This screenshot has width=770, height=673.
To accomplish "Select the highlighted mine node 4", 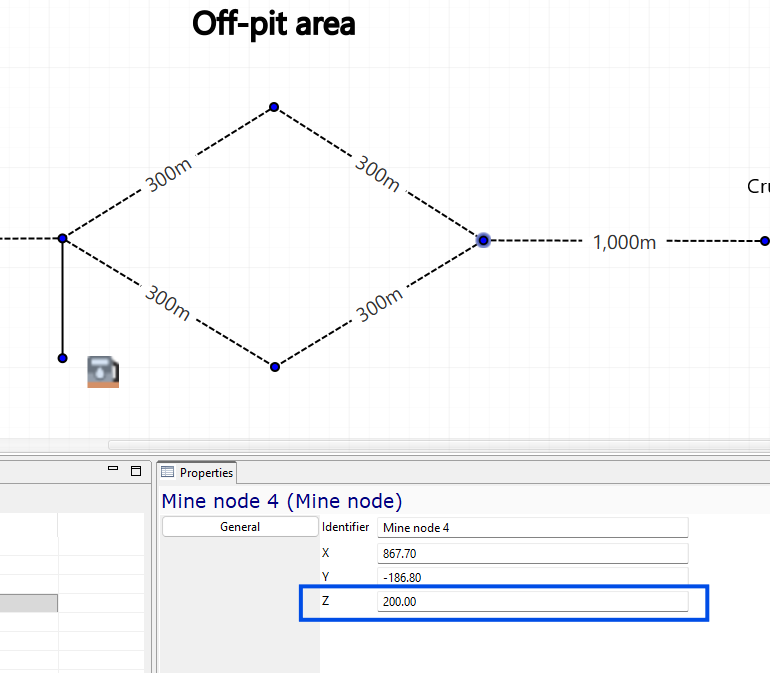I will [x=484, y=240].
